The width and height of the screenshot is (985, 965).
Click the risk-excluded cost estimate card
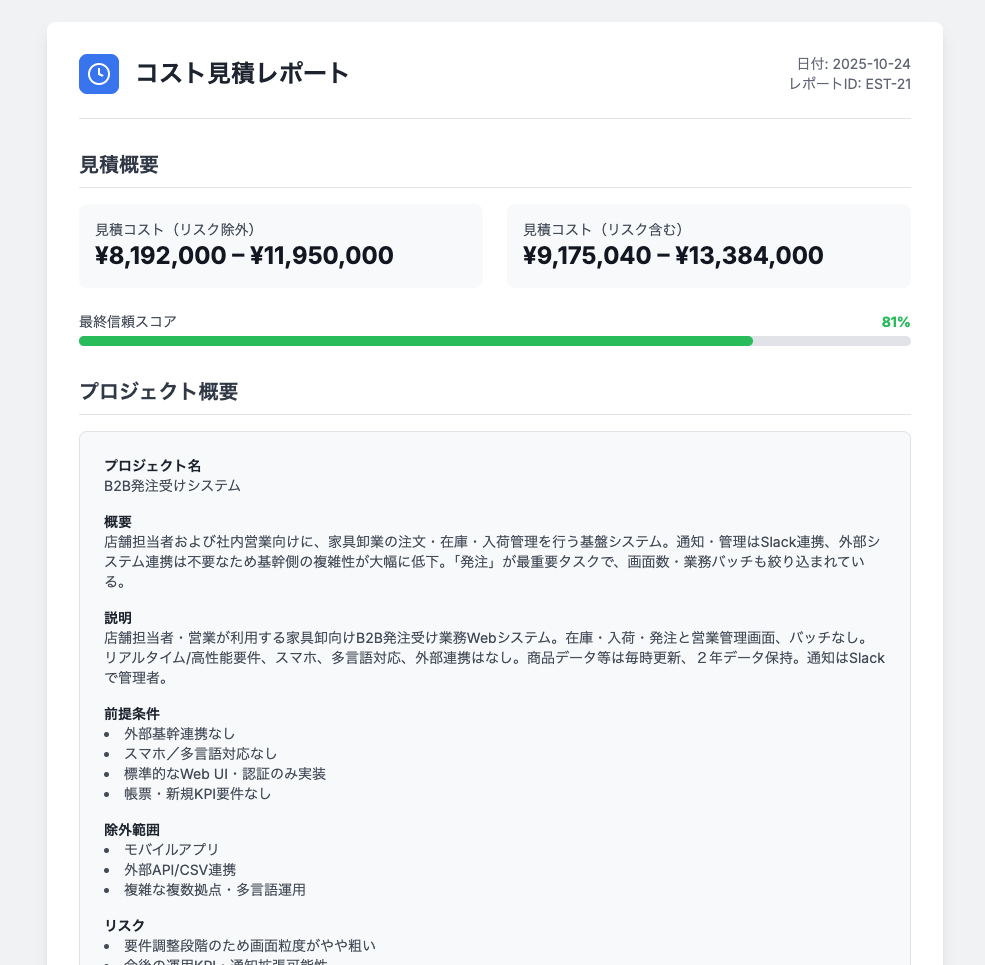(281, 246)
